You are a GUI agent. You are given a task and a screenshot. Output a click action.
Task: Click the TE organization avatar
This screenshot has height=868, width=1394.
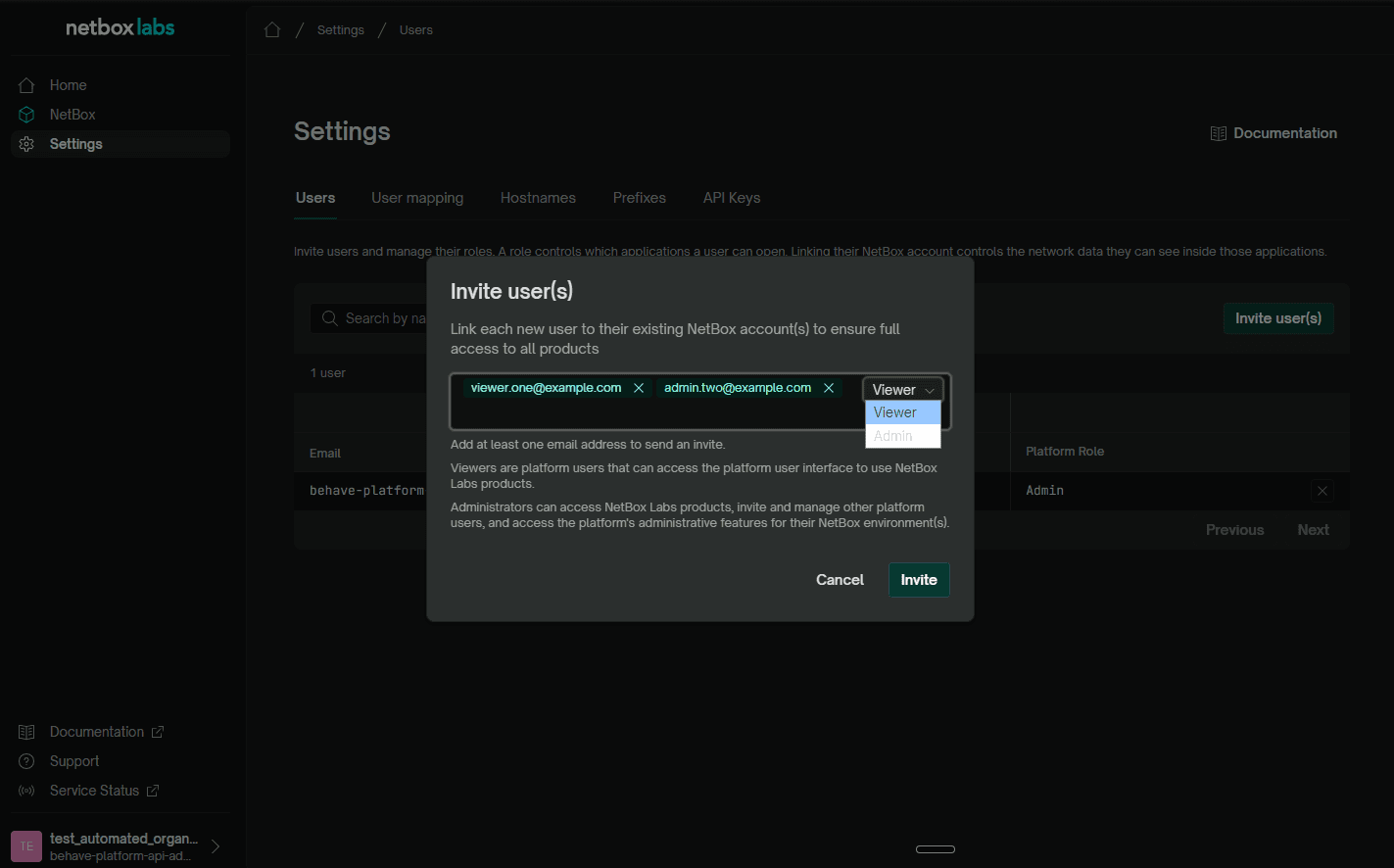pos(26,846)
